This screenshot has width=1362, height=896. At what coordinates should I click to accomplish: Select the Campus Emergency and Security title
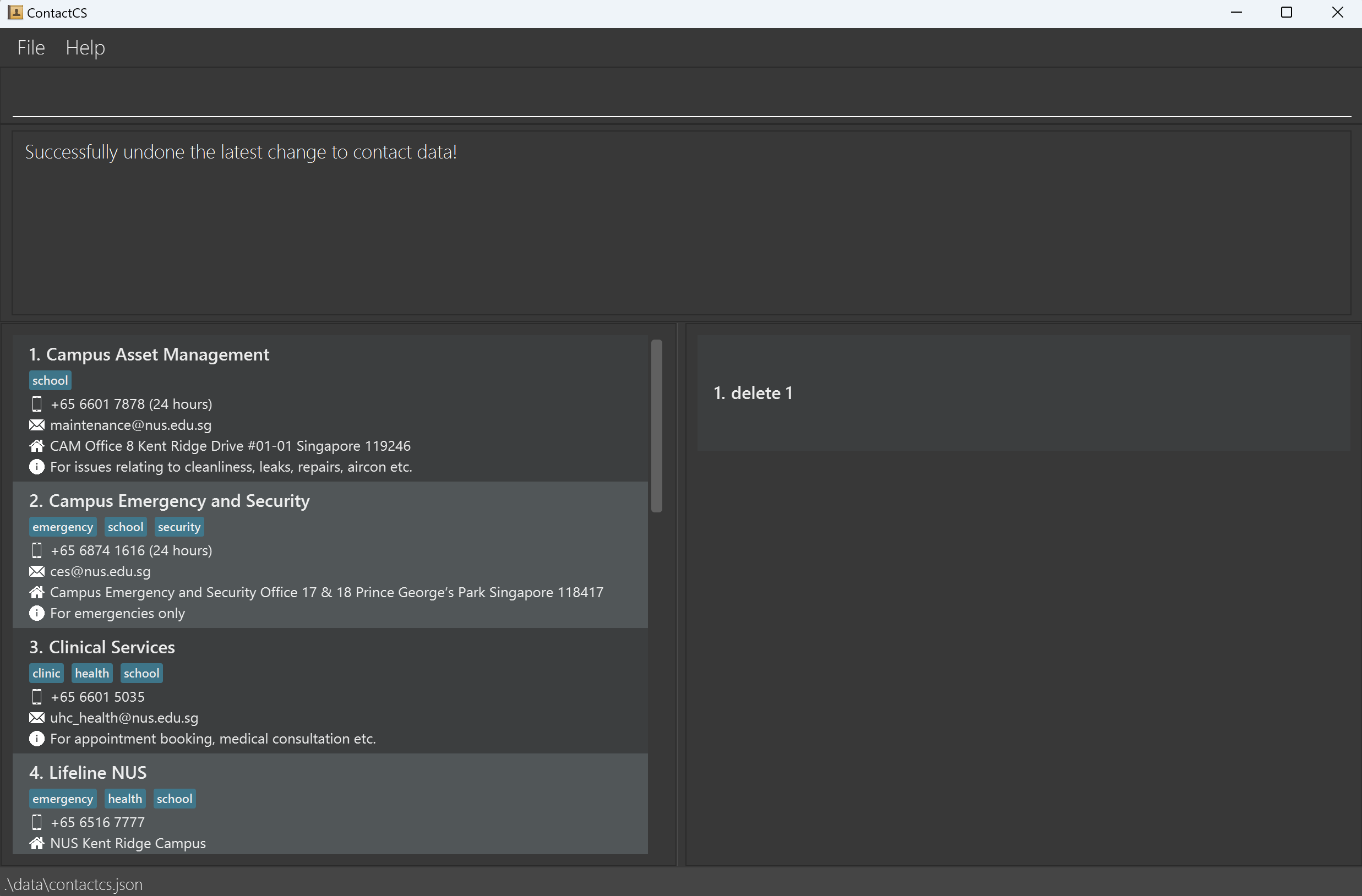click(170, 501)
